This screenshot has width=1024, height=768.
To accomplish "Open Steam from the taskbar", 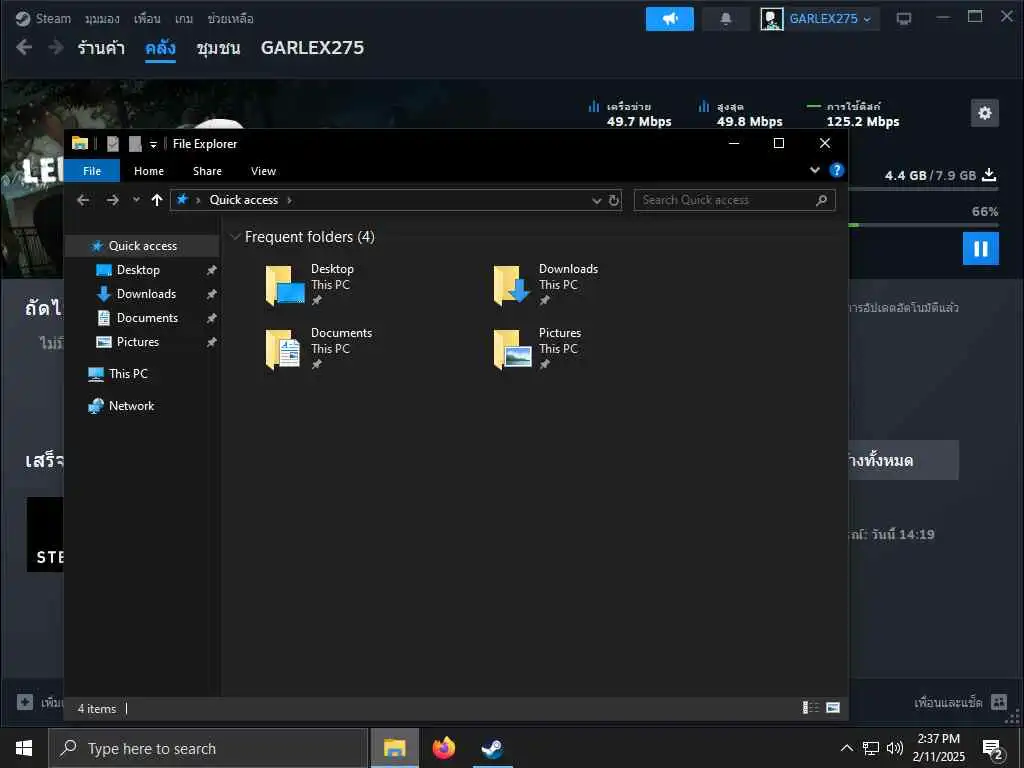I will pyautogui.click(x=492, y=748).
